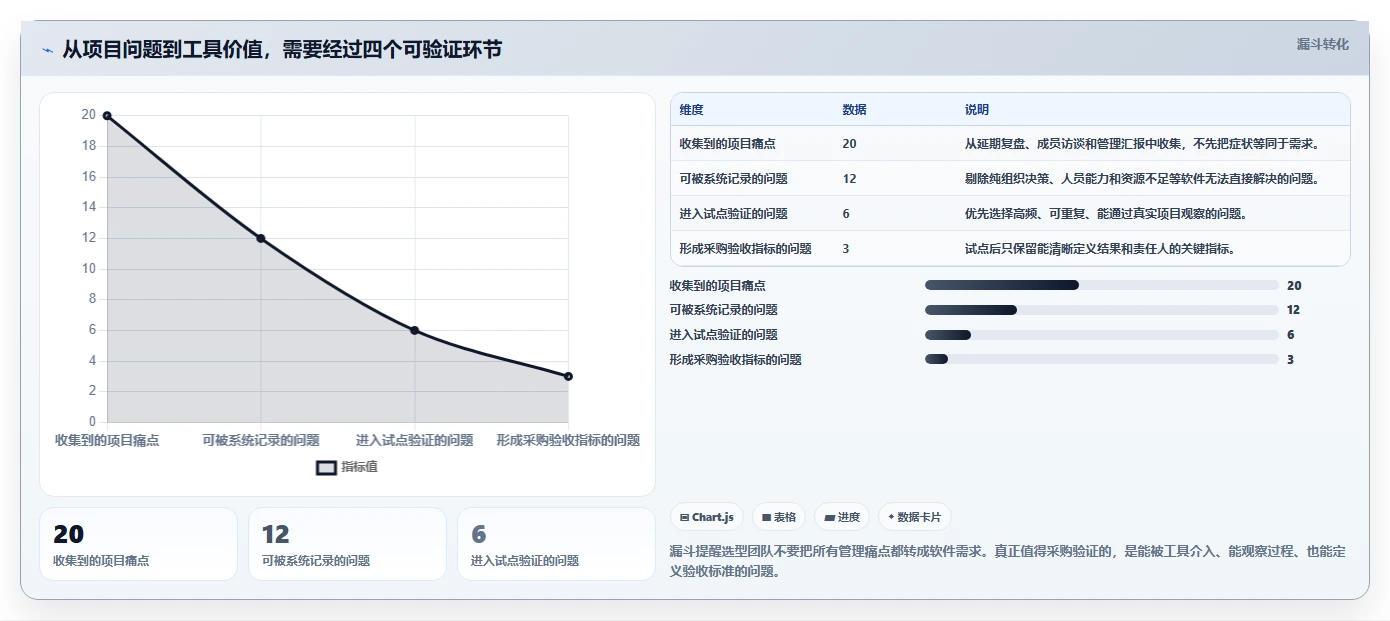
Task: Click progress bar for 可被系统记录的问题
Action: 1102,310
